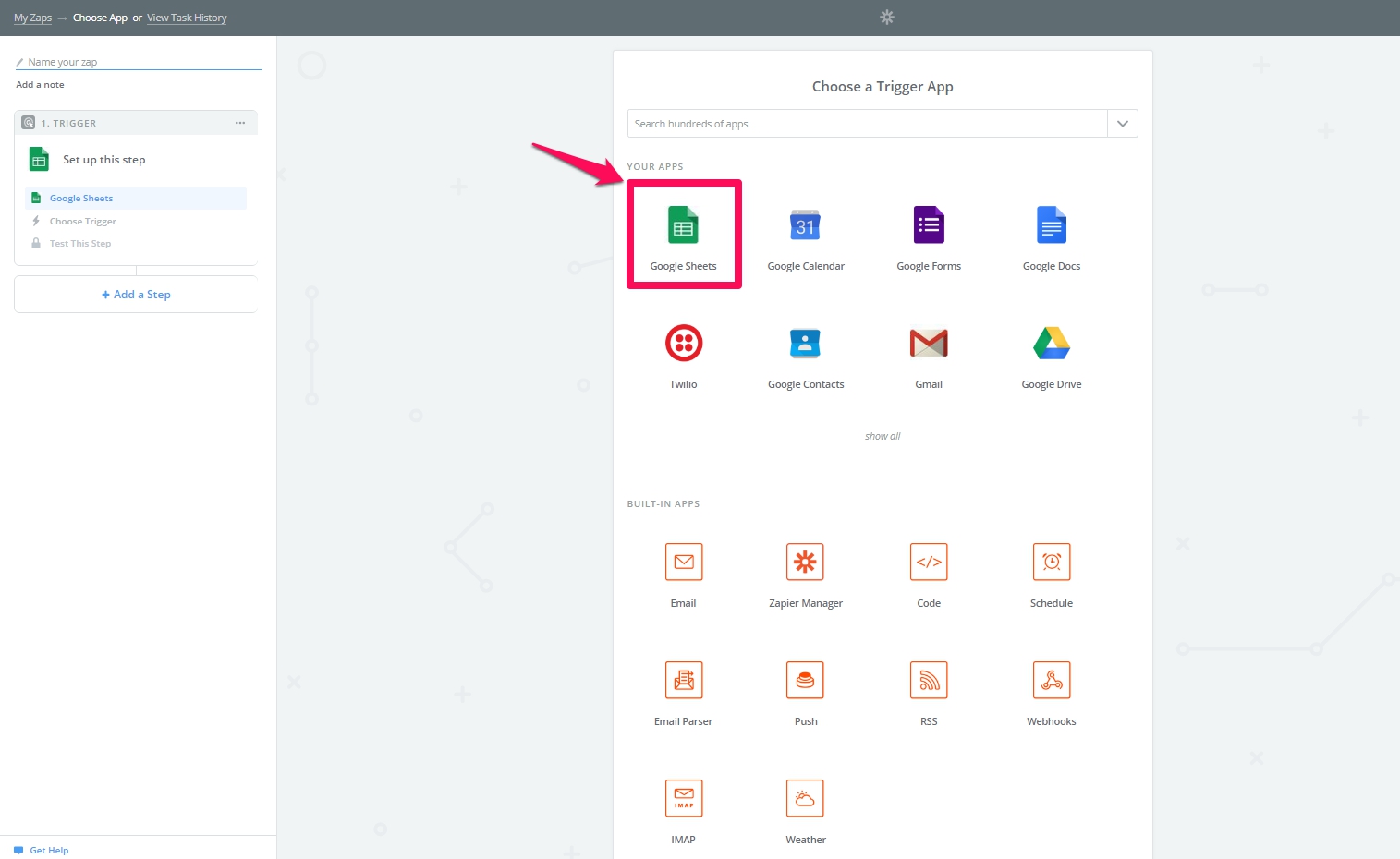Screen dimensions: 1400x859
Task: Click the Add a Step button
Action: [136, 295]
